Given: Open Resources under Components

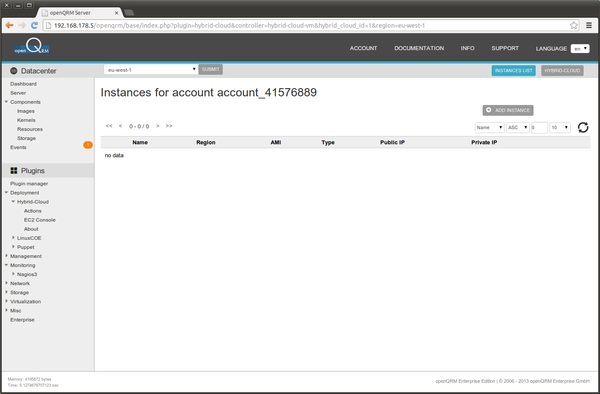Looking at the screenshot, I should (x=30, y=129).
